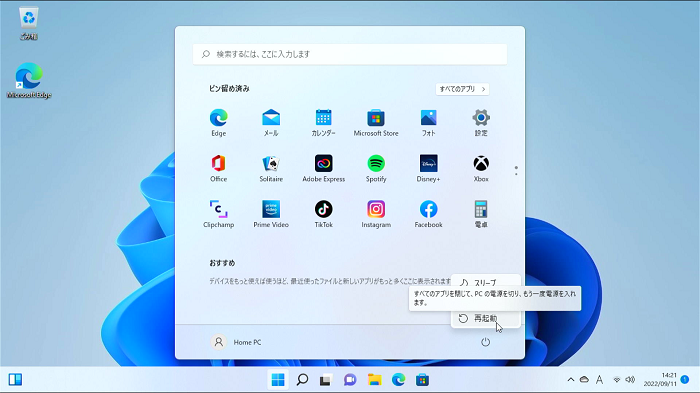Screen dimensions: 700x393
Task: Click the Start menu search field
Action: click(x=350, y=54)
